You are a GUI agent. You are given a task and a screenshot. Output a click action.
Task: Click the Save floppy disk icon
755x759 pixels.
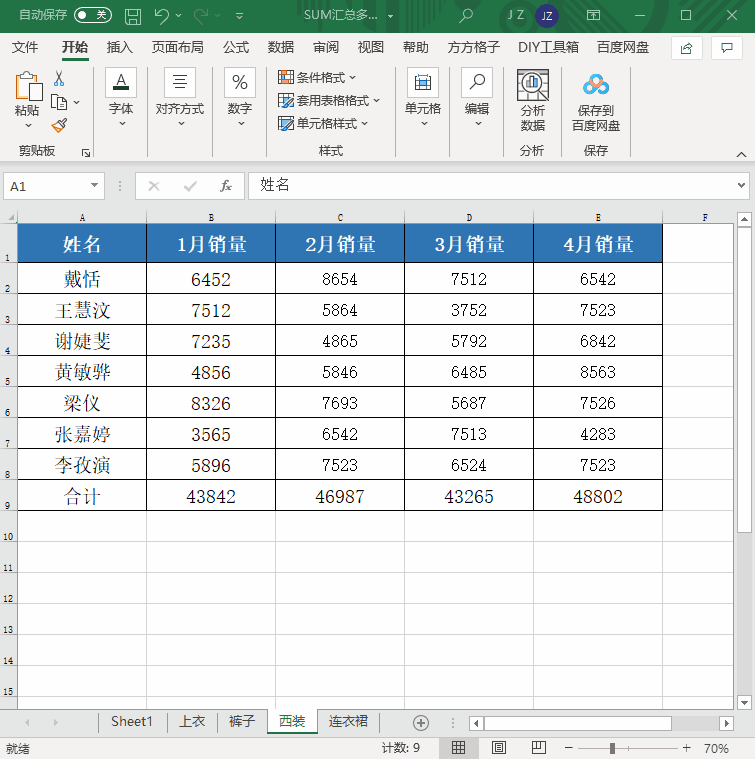[133, 16]
